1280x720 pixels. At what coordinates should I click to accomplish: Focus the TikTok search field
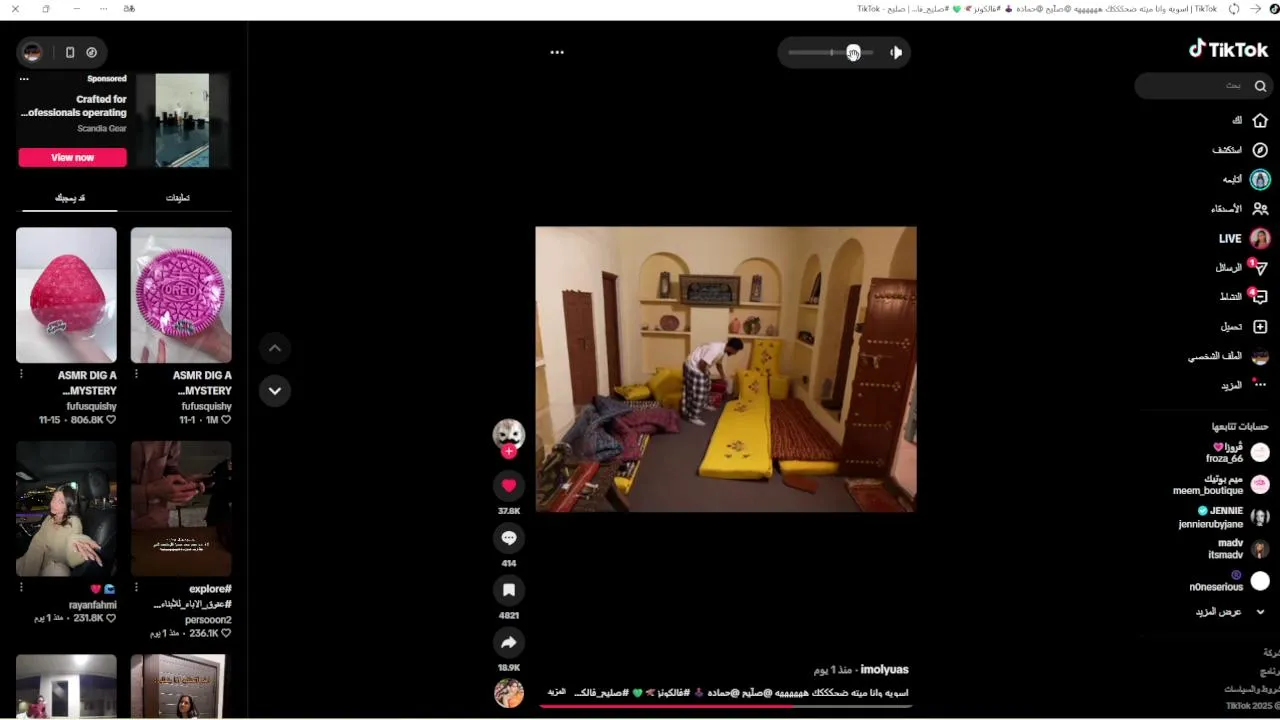tap(1203, 86)
